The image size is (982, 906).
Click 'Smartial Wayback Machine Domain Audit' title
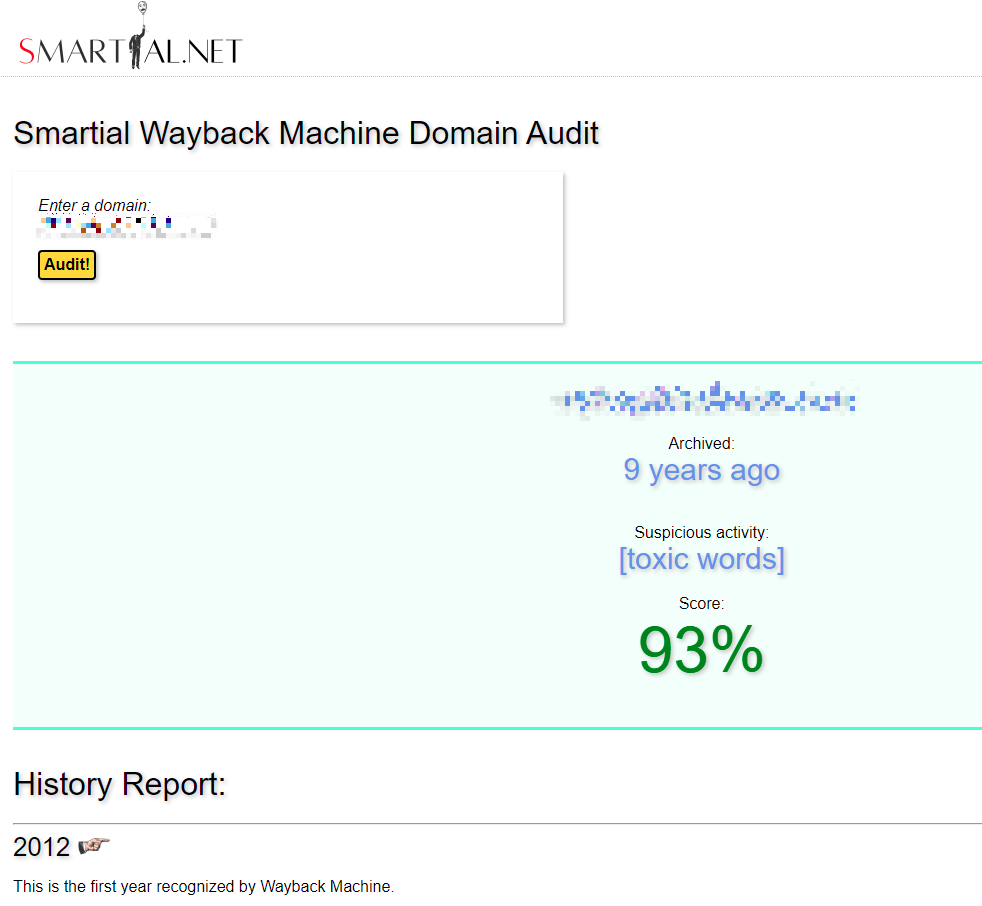pyautogui.click(x=306, y=133)
